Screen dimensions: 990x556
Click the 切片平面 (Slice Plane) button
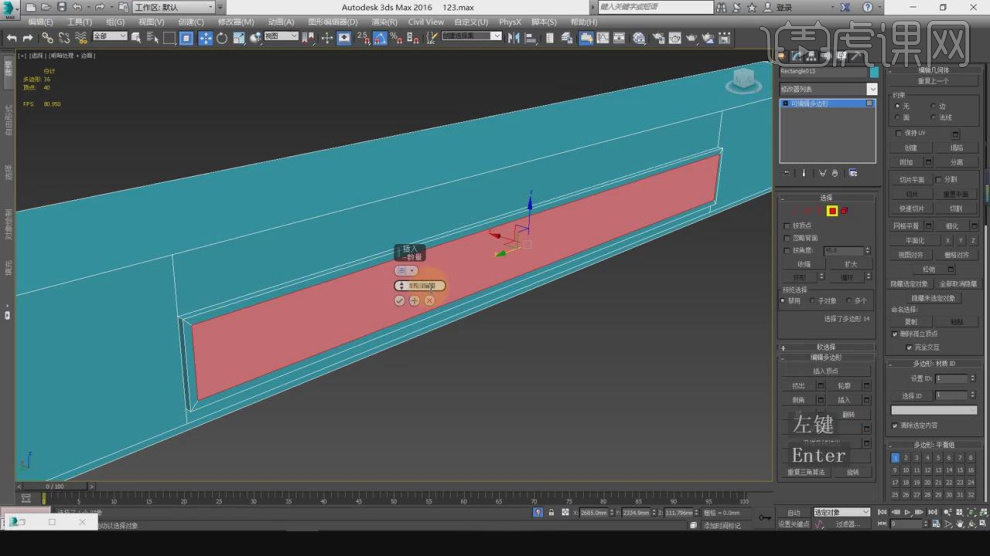click(x=911, y=179)
